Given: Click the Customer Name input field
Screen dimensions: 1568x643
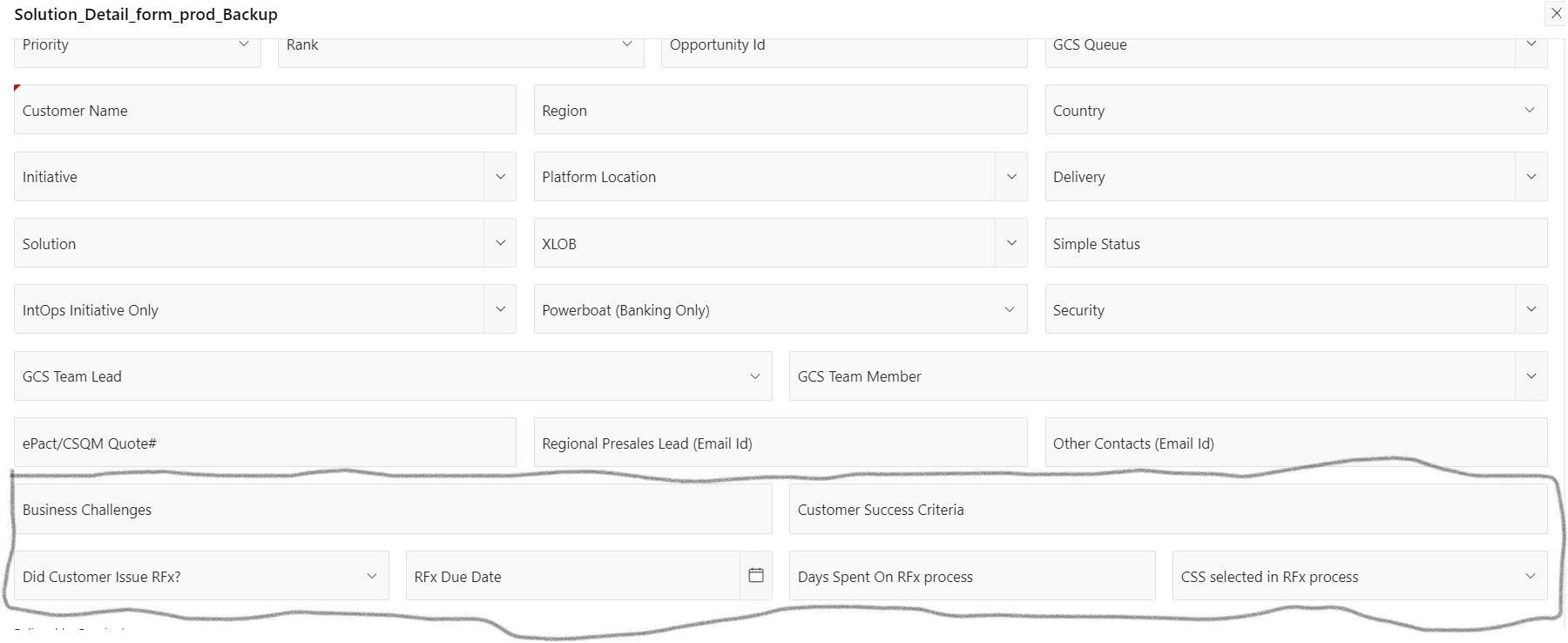Looking at the screenshot, I should coord(261,110).
